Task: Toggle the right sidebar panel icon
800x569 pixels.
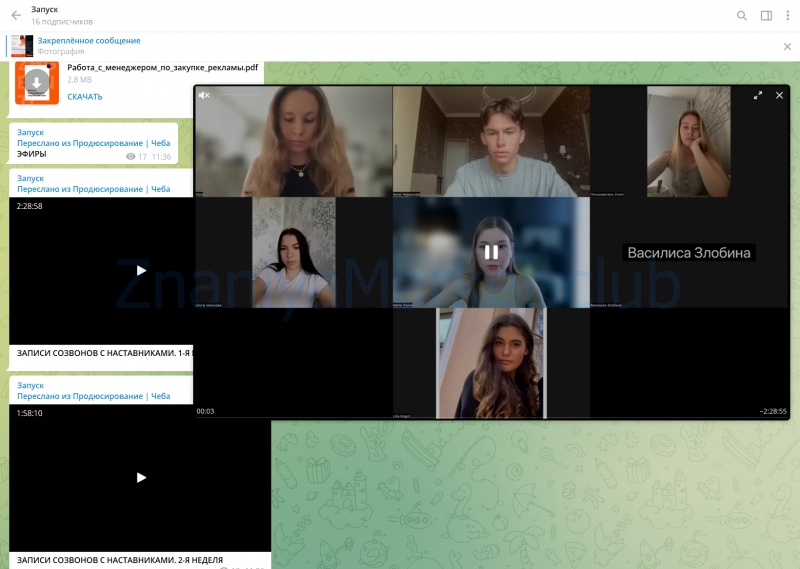Action: (766, 15)
